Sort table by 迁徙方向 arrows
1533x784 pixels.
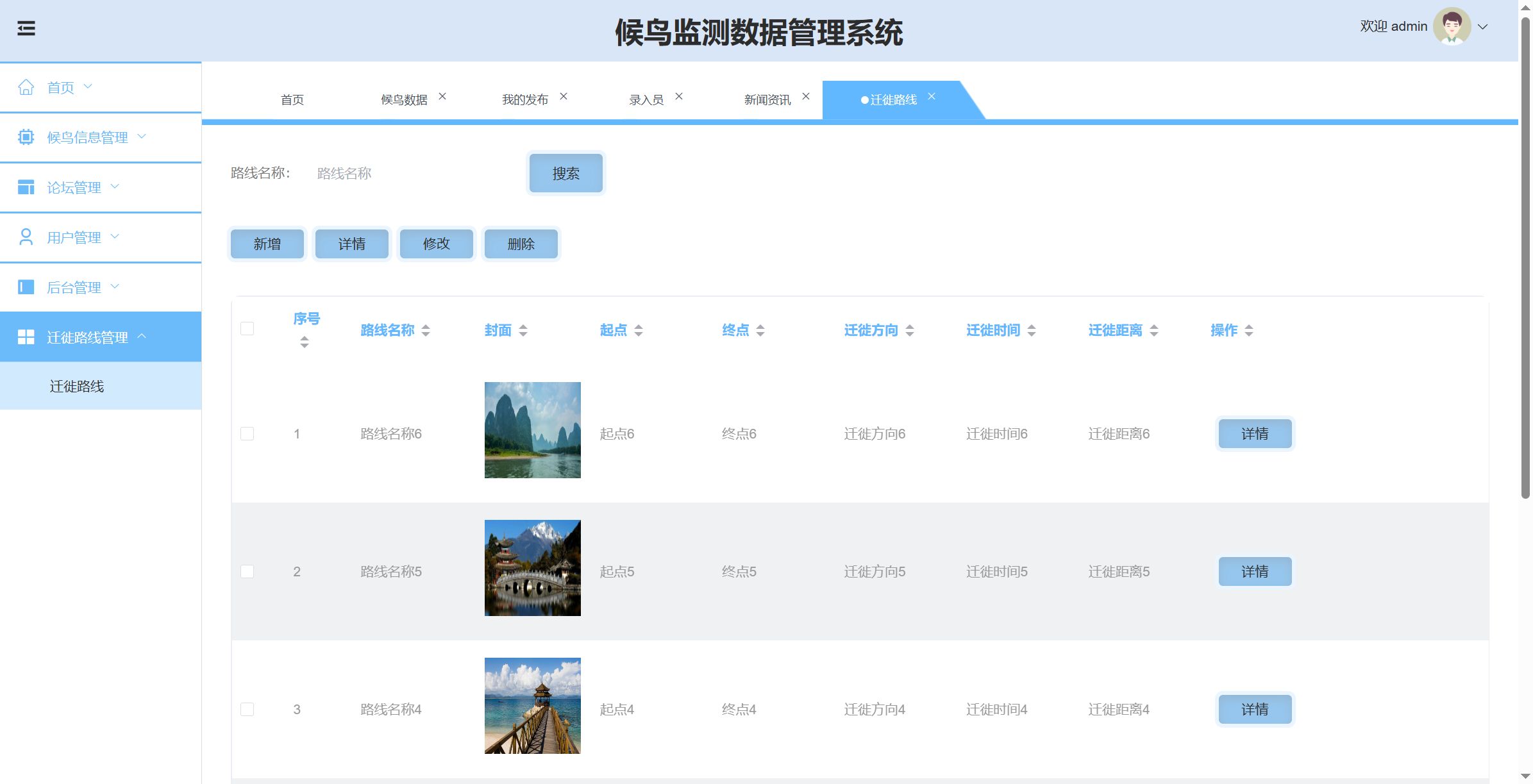[x=910, y=331]
